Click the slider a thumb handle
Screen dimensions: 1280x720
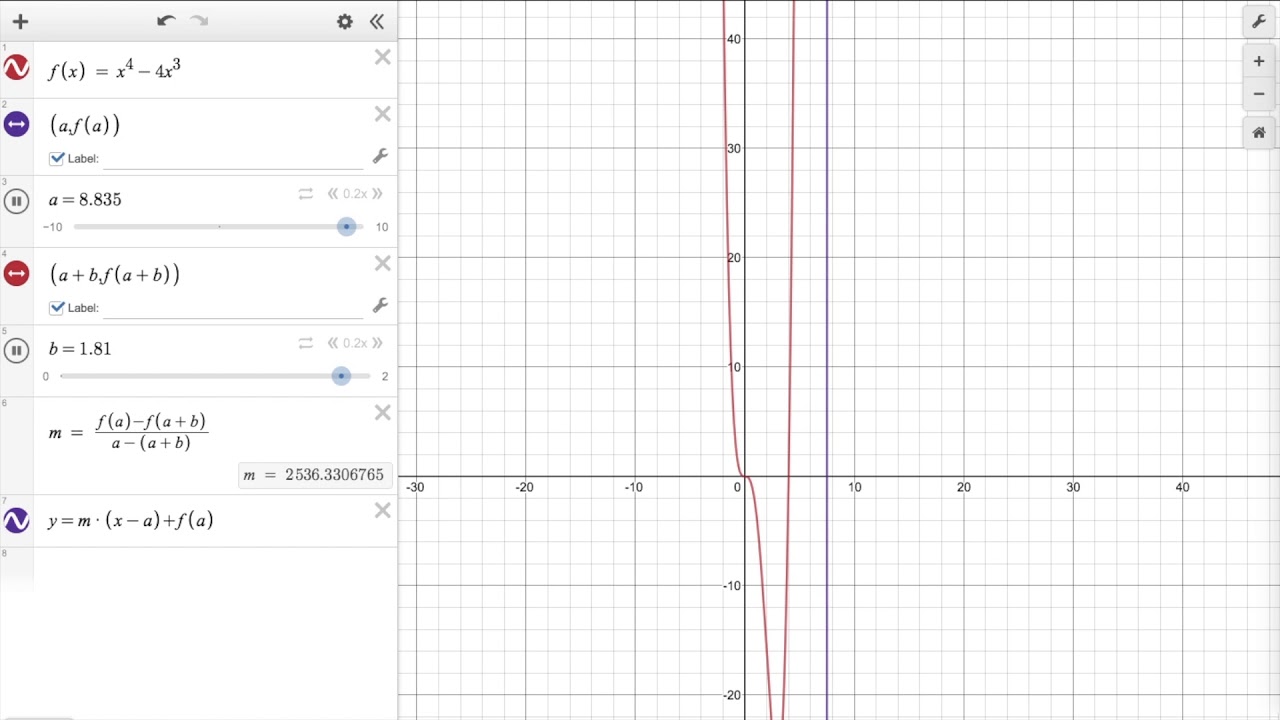(346, 227)
